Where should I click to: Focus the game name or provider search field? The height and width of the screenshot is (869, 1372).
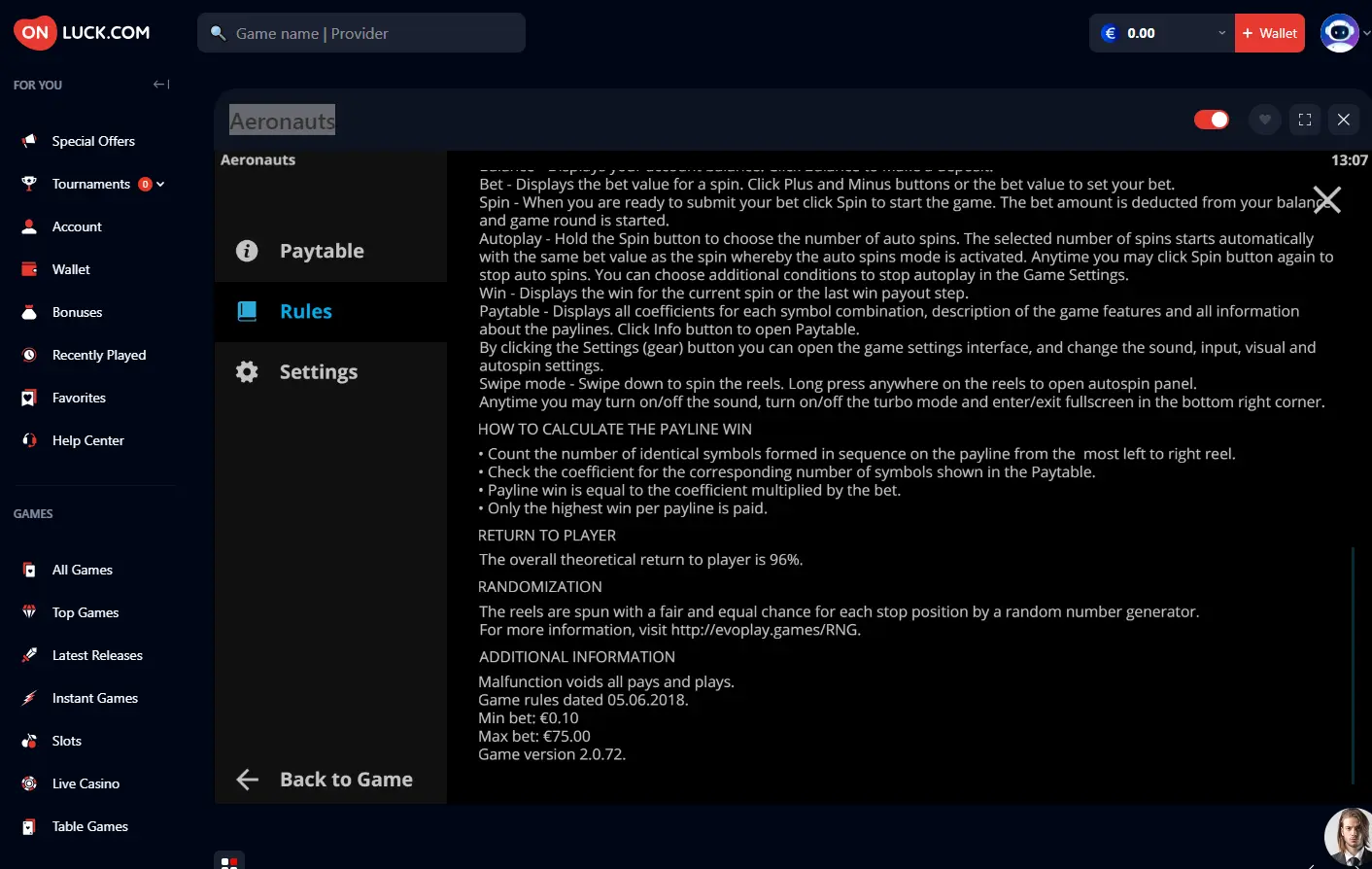pyautogui.click(x=361, y=33)
